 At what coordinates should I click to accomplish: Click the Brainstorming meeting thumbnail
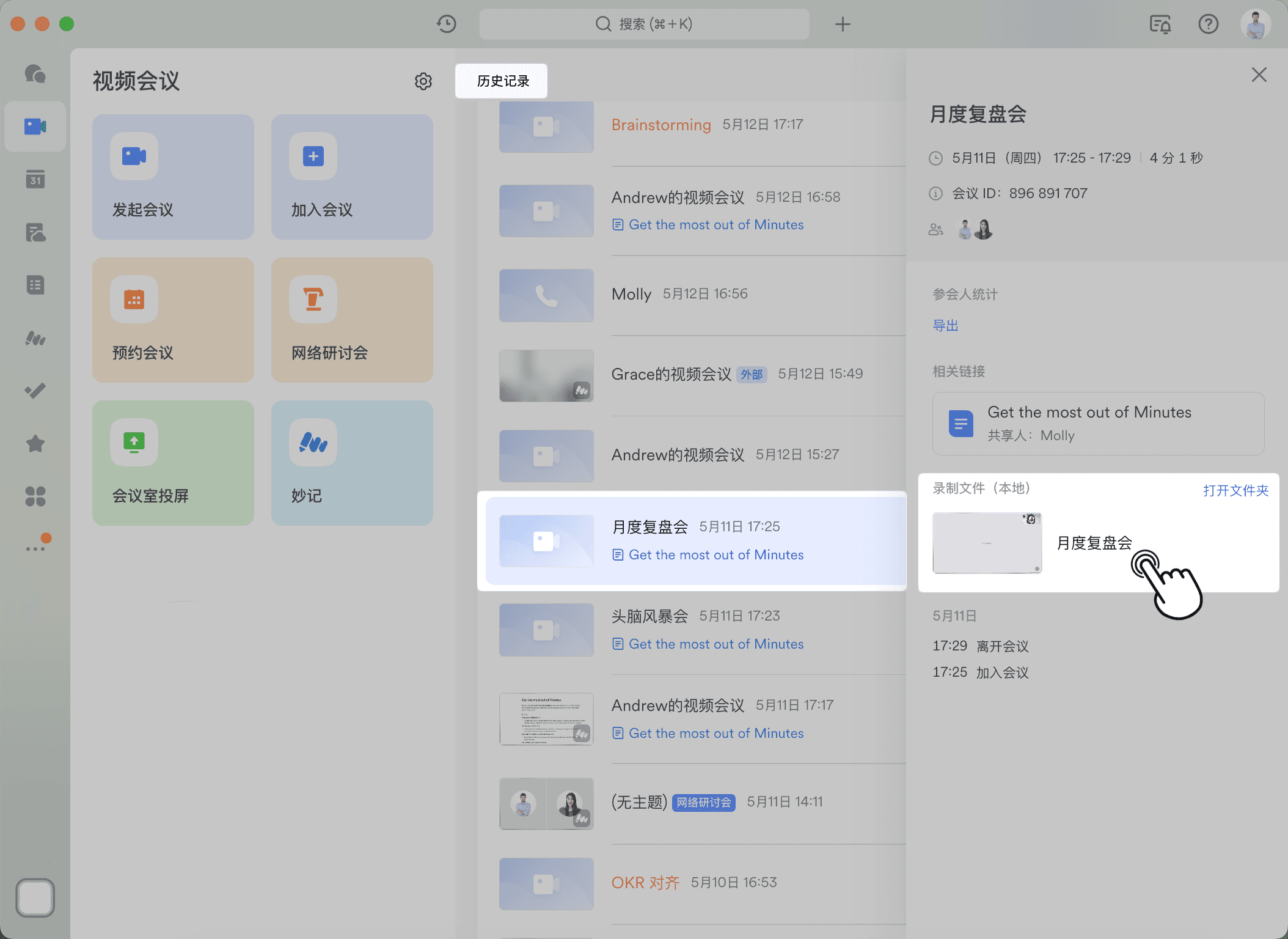click(546, 127)
